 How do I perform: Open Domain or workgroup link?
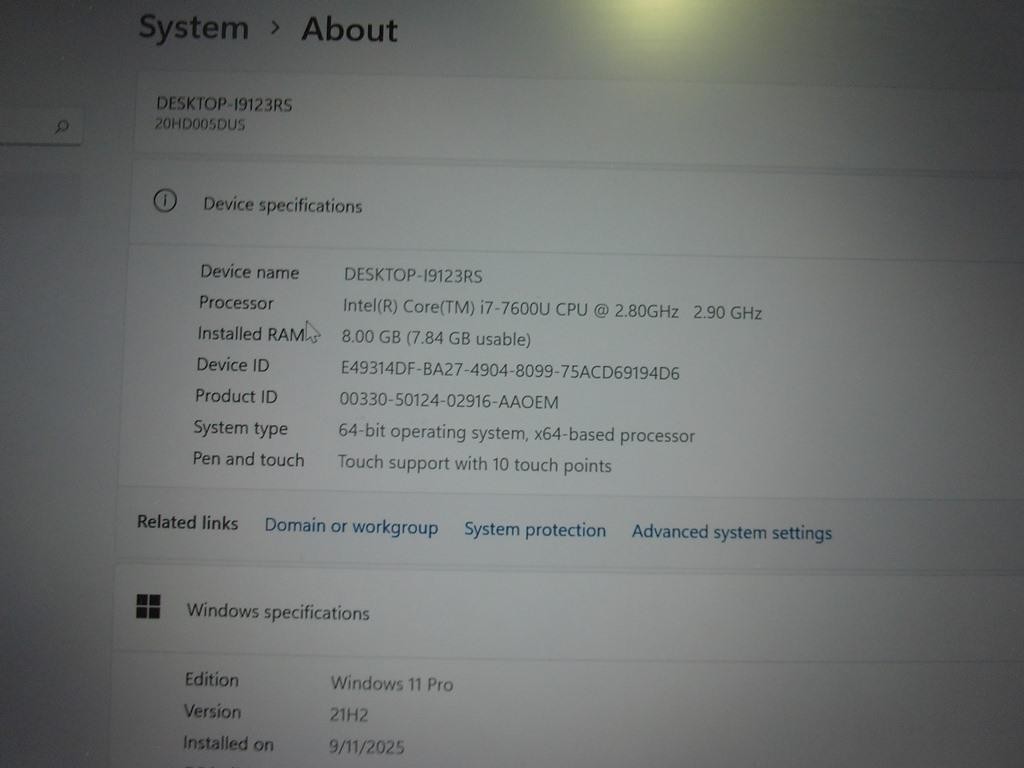pyautogui.click(x=351, y=527)
